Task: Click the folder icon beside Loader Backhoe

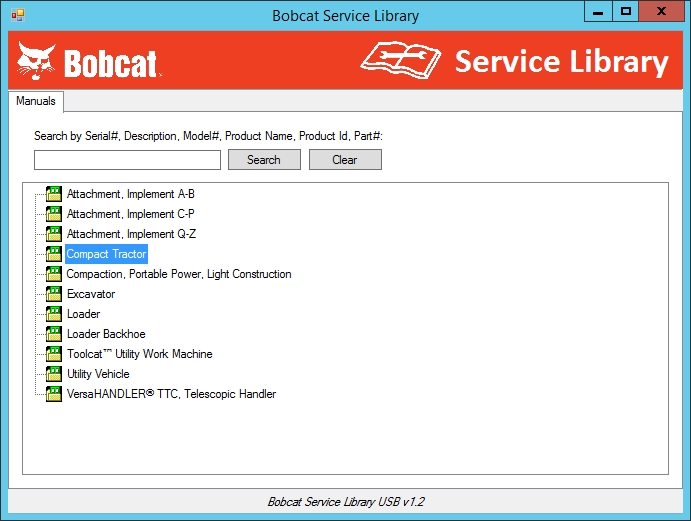Action: [x=54, y=334]
